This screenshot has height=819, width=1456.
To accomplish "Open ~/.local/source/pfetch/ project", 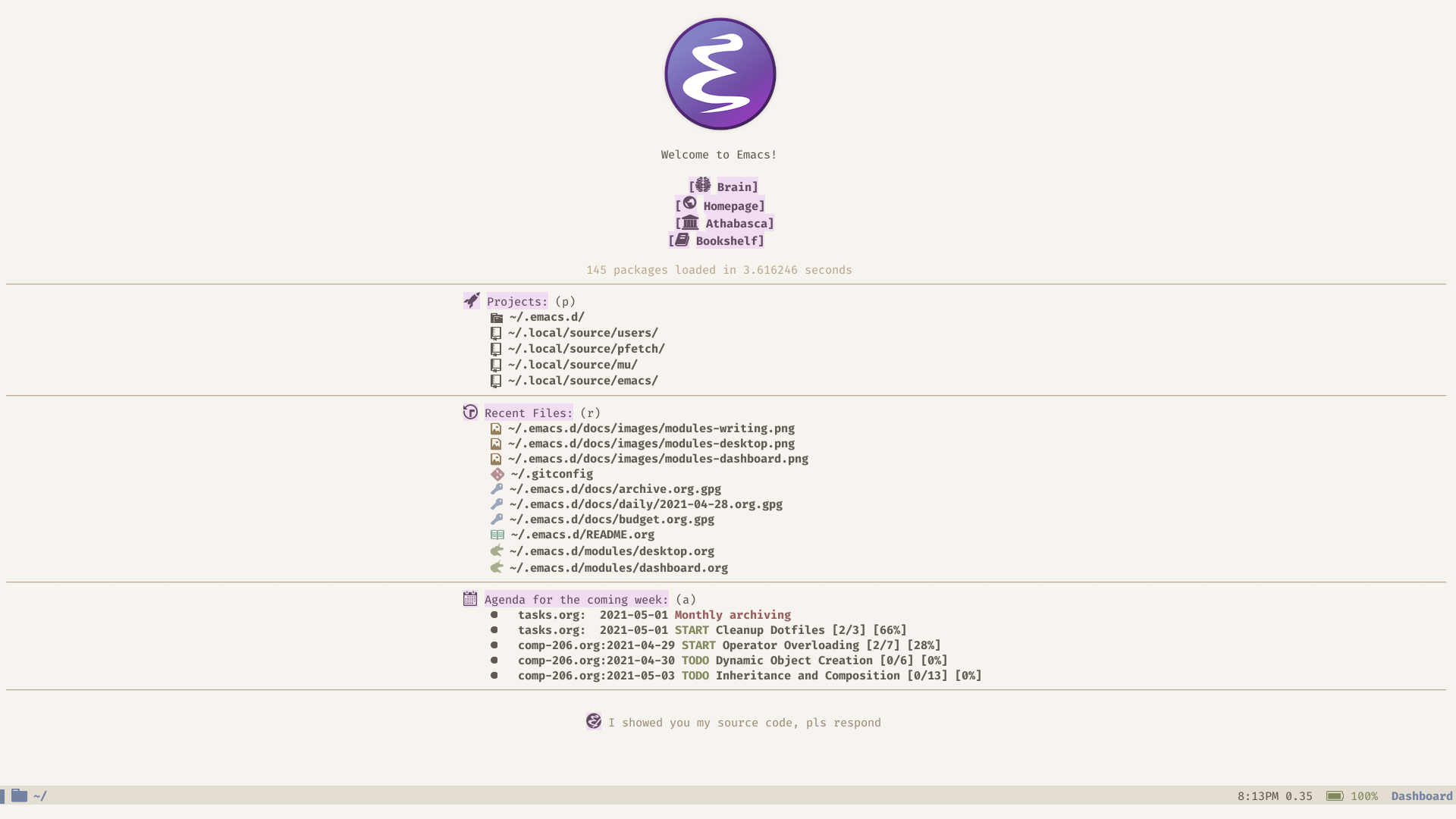I will (585, 348).
